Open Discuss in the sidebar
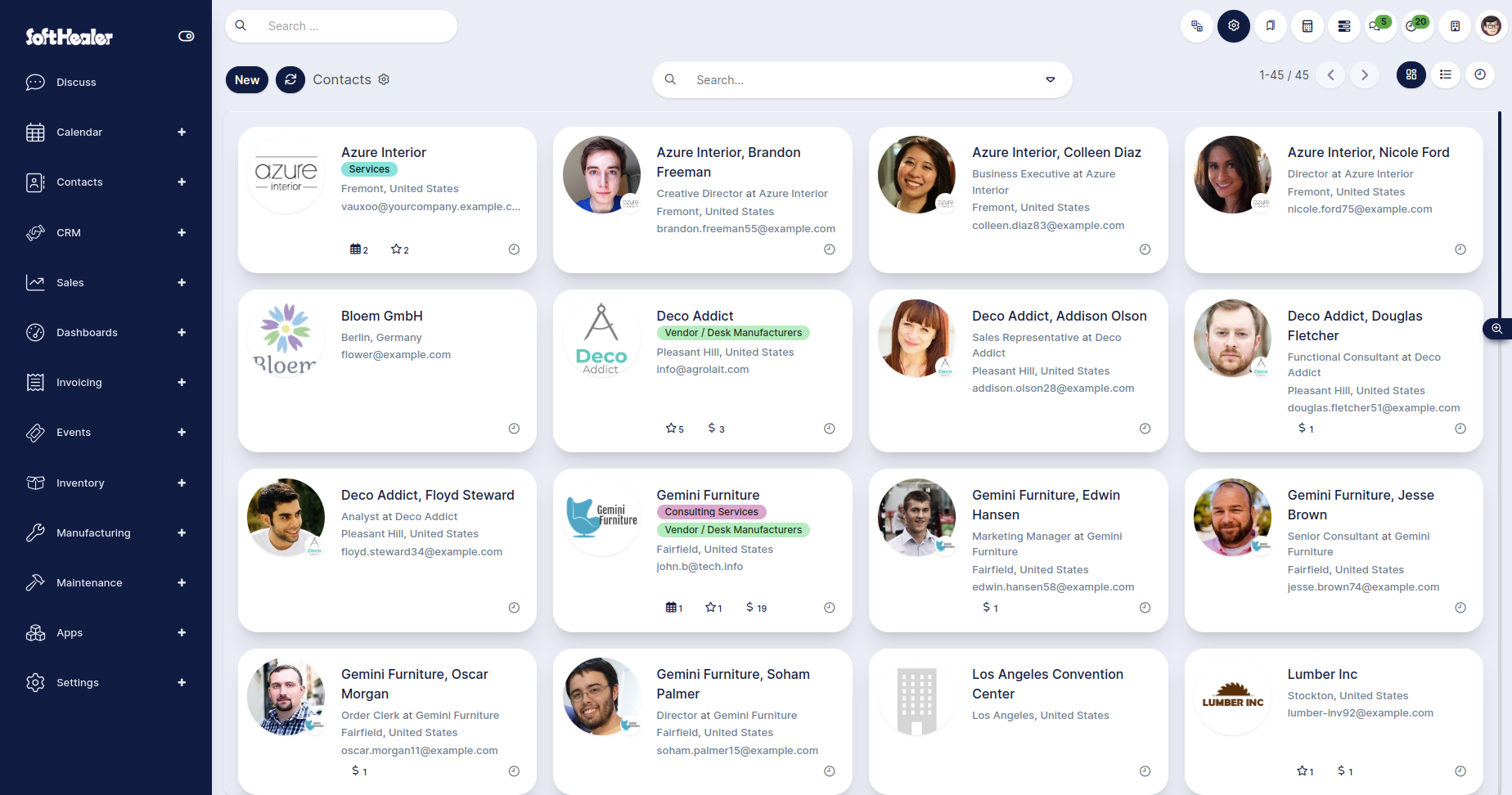The image size is (1512, 795). click(76, 82)
